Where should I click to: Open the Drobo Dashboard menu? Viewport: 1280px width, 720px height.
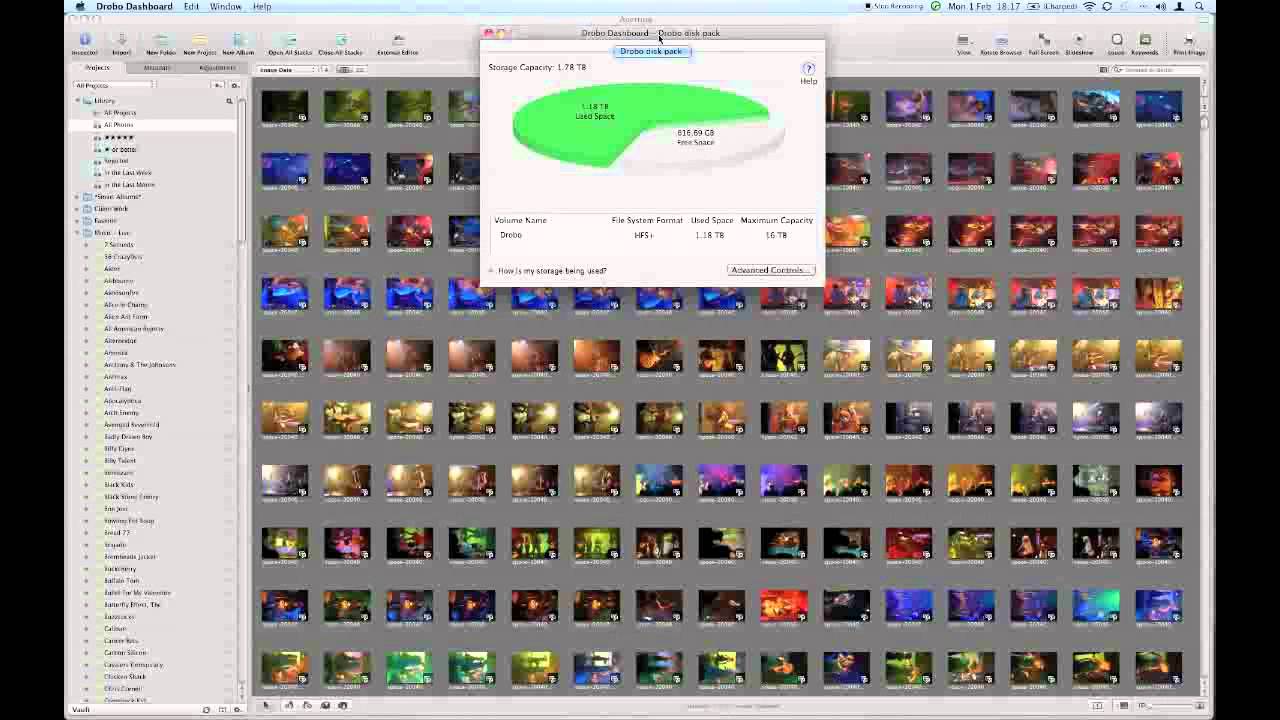coord(134,6)
